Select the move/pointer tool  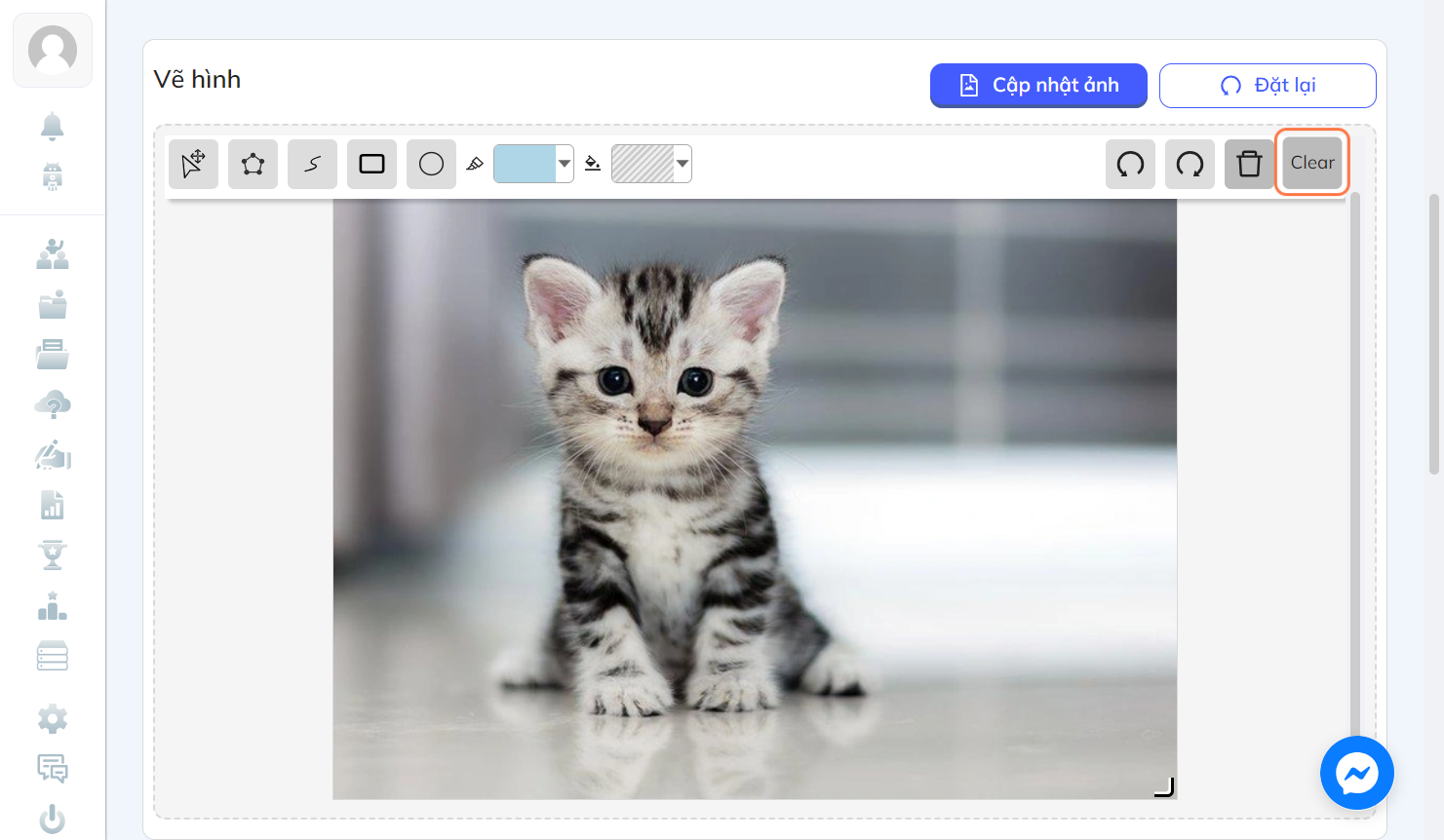coord(193,164)
